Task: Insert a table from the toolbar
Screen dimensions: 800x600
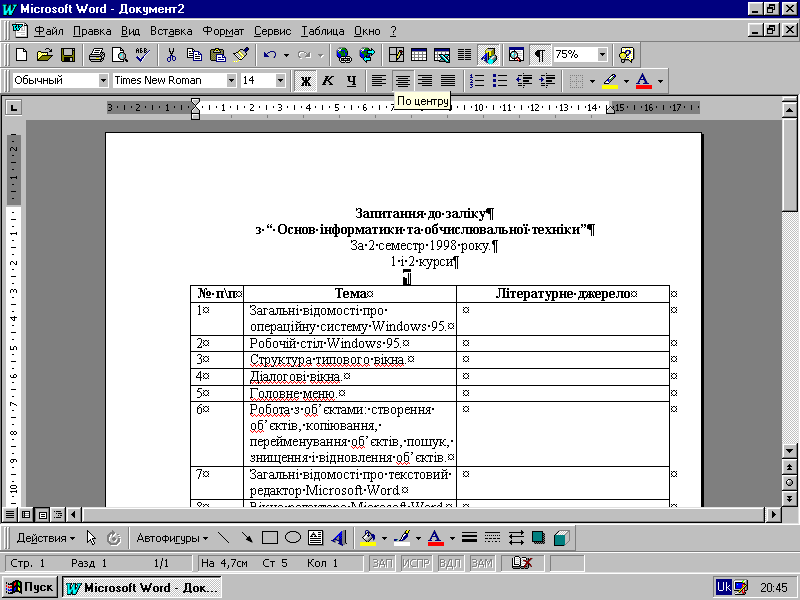Action: click(419, 55)
